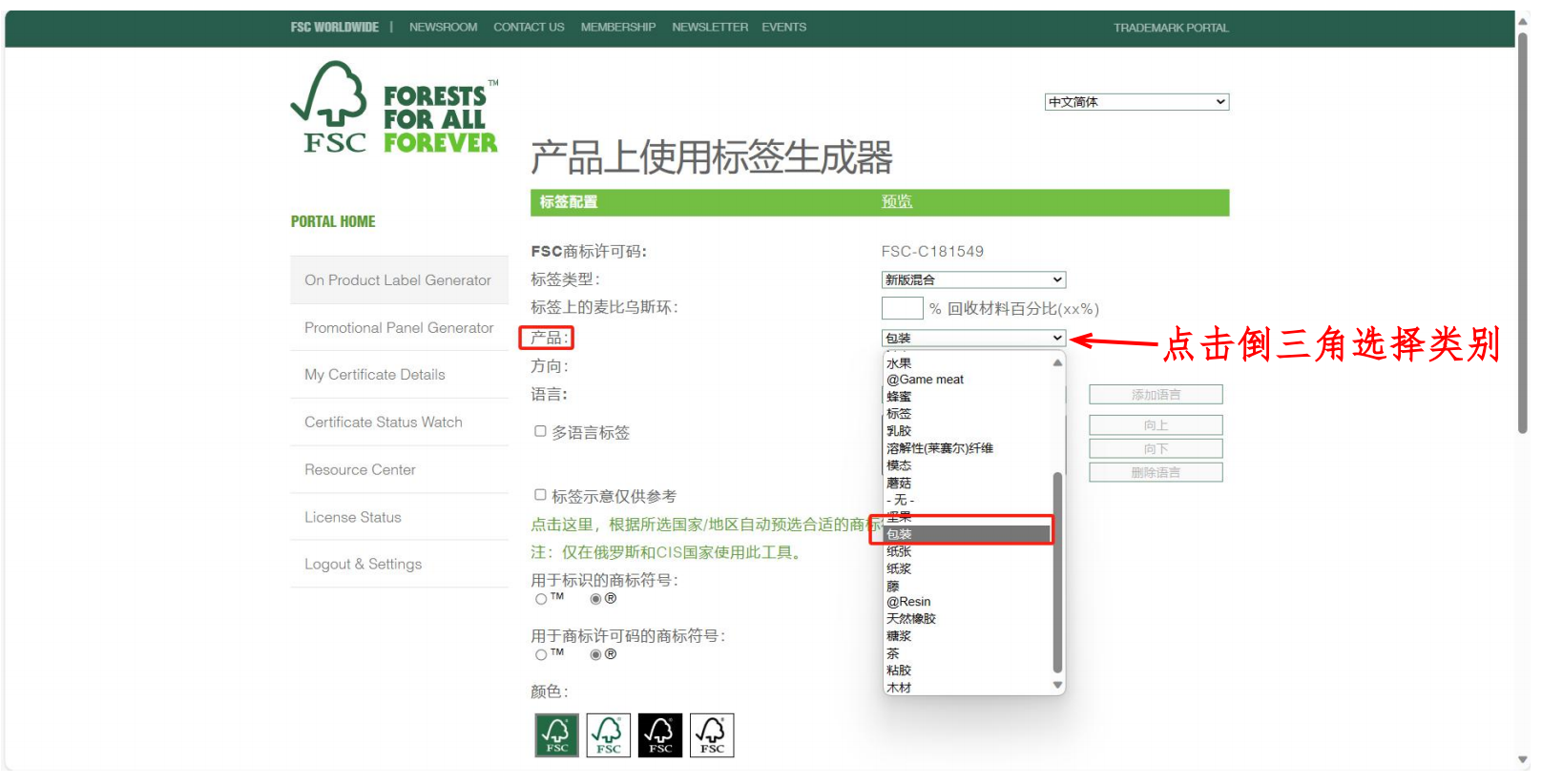Click the product list's scroll up arrow
The height and width of the screenshot is (784, 1542).
pyautogui.click(x=1057, y=362)
